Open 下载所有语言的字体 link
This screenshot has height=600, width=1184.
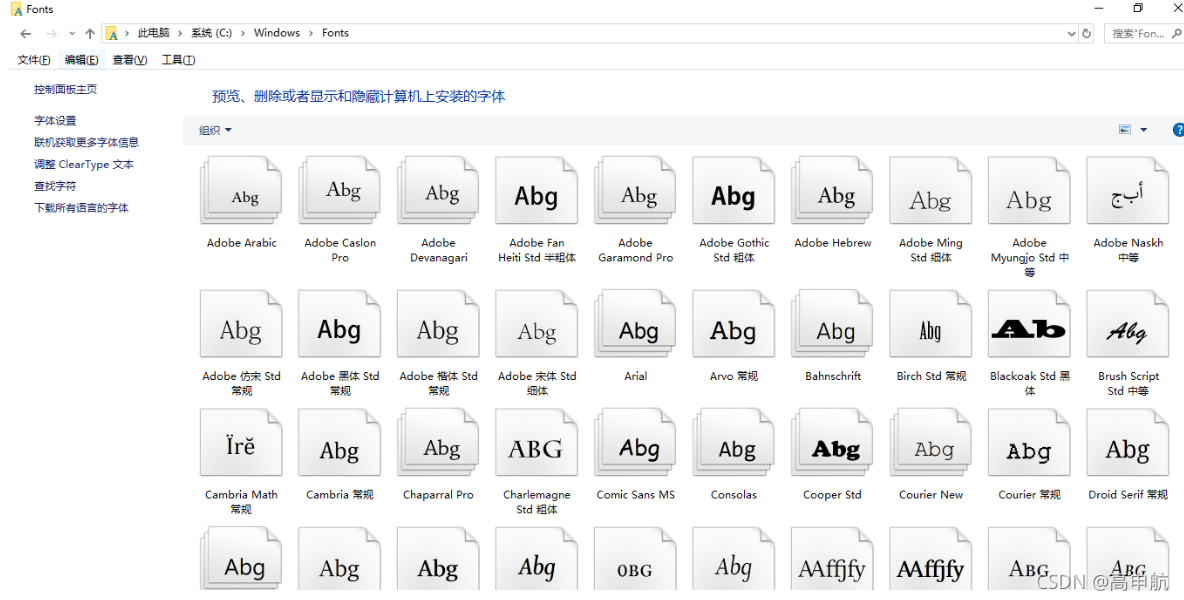coord(82,208)
